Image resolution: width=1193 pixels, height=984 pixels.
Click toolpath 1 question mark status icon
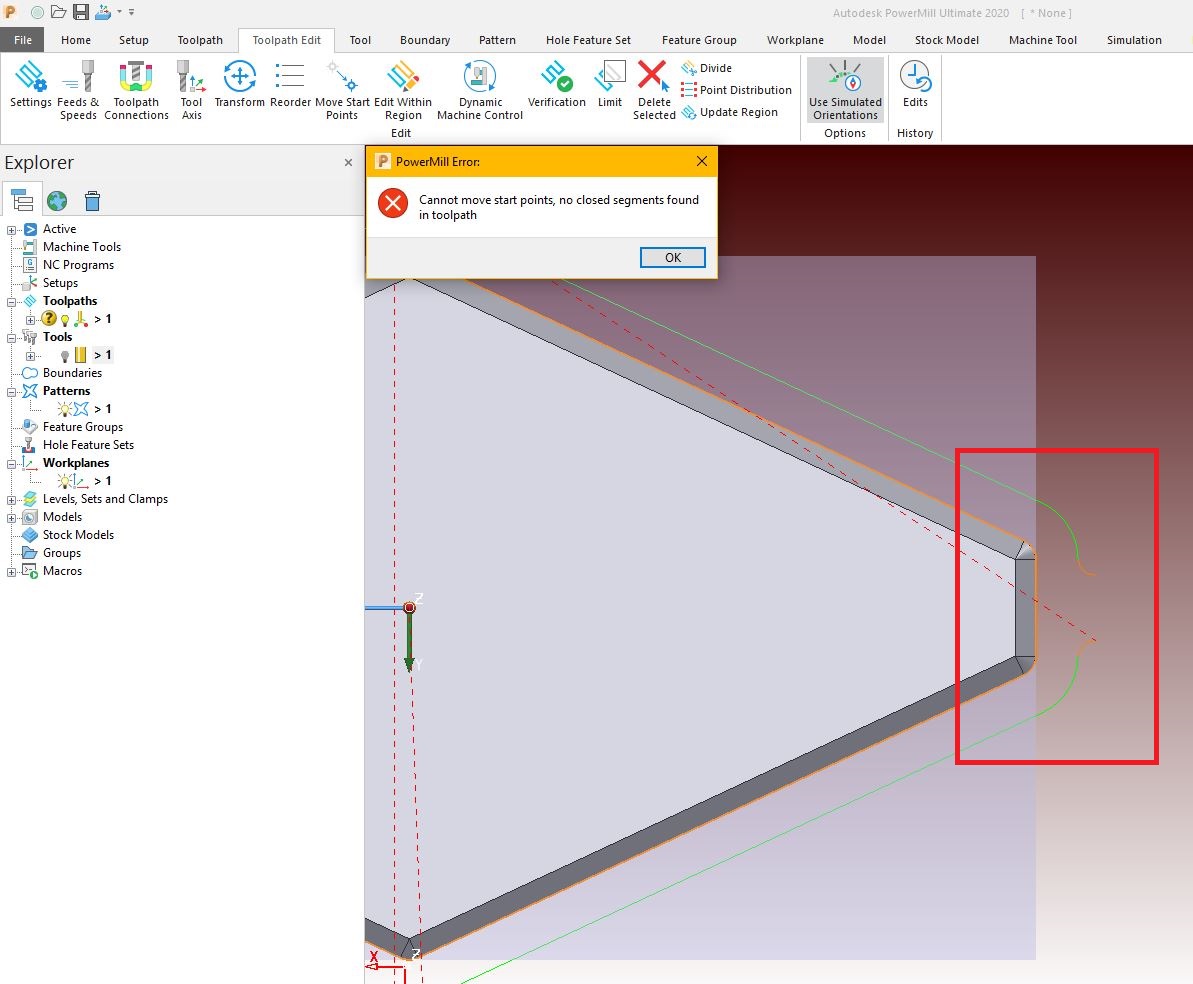click(49, 319)
